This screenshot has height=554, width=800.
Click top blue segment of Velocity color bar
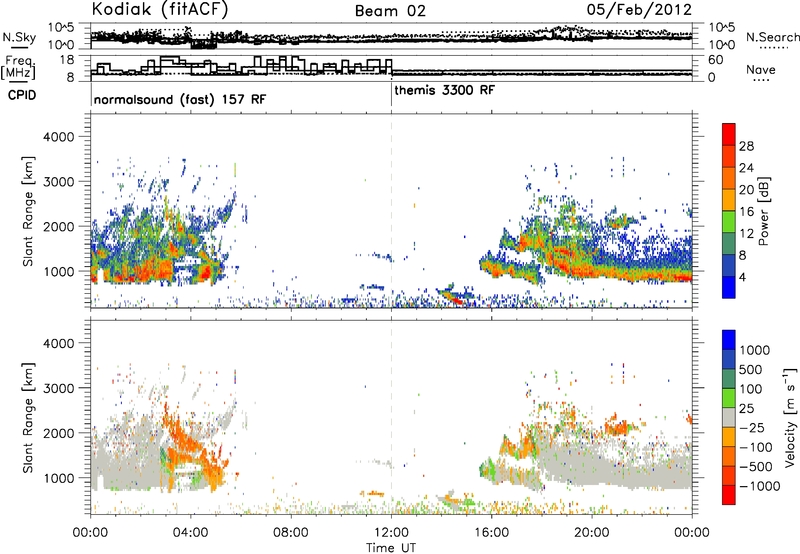point(729,340)
